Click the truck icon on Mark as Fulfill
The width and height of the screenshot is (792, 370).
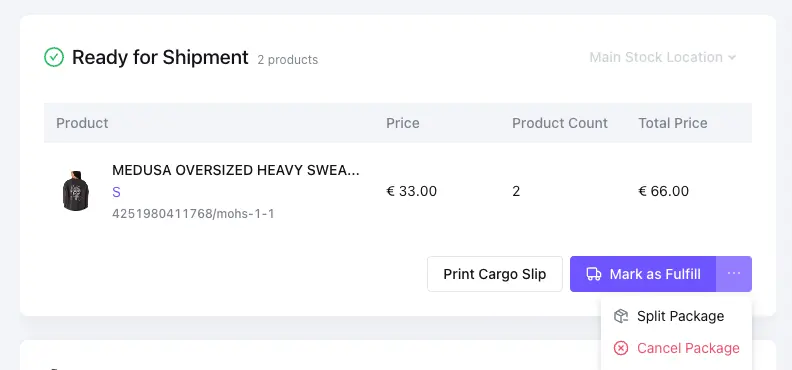tap(593, 274)
